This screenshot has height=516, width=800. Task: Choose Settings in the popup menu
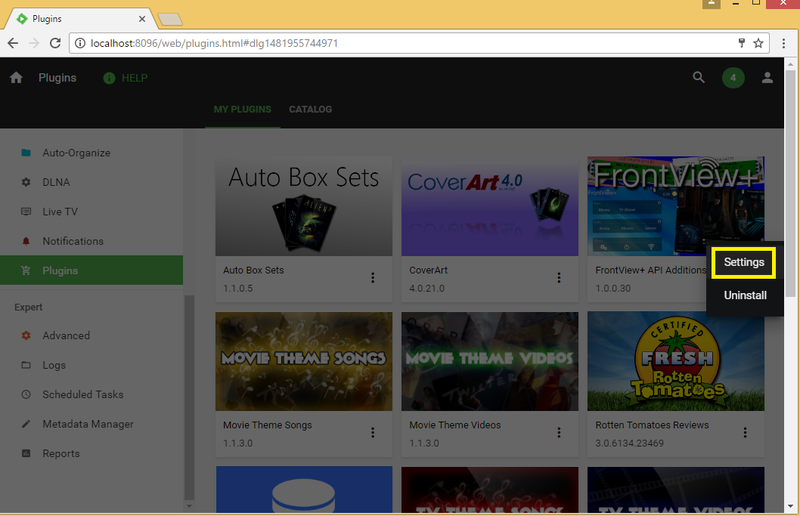click(744, 262)
